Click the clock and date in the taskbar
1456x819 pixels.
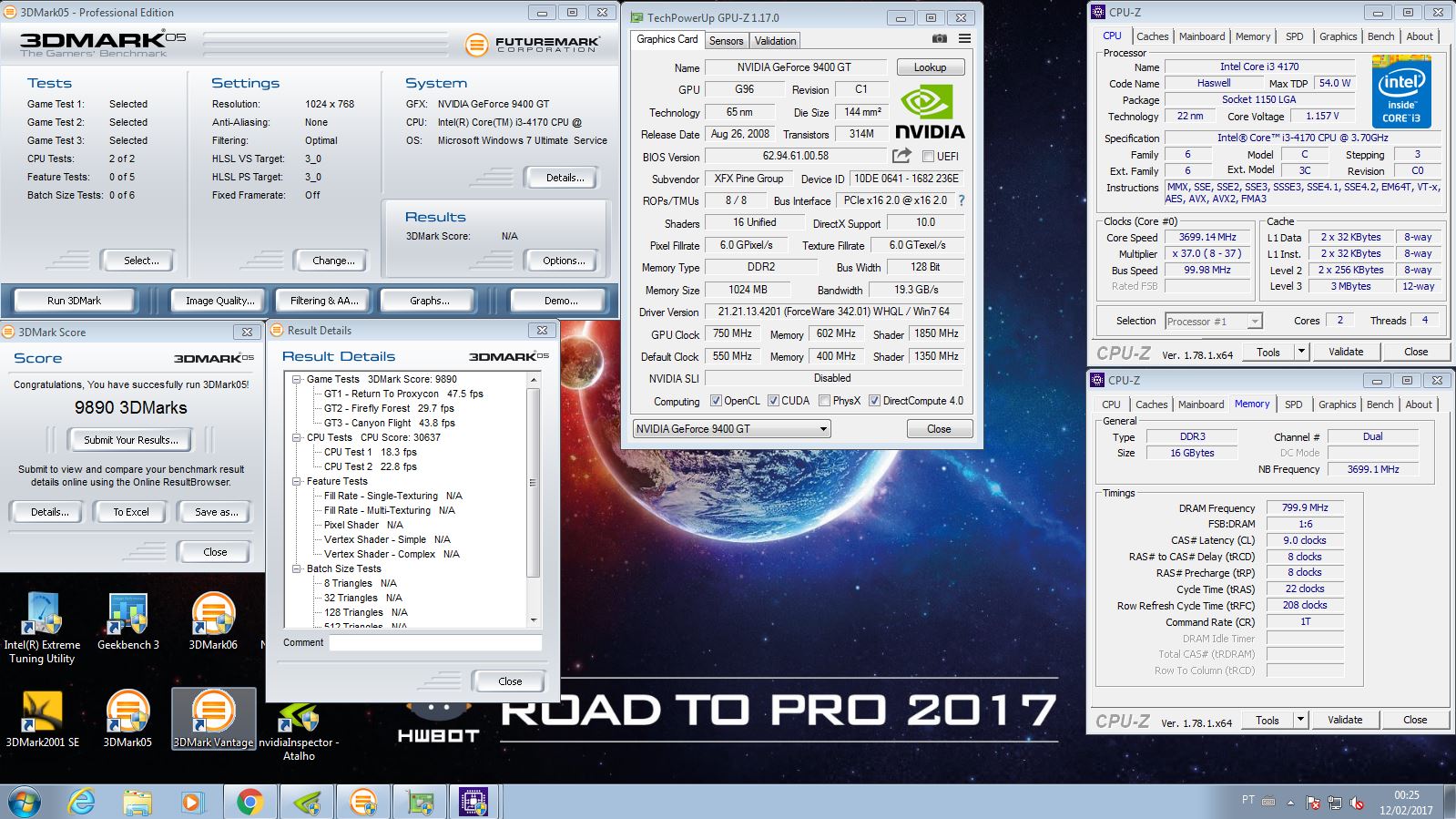[x=1406, y=802]
